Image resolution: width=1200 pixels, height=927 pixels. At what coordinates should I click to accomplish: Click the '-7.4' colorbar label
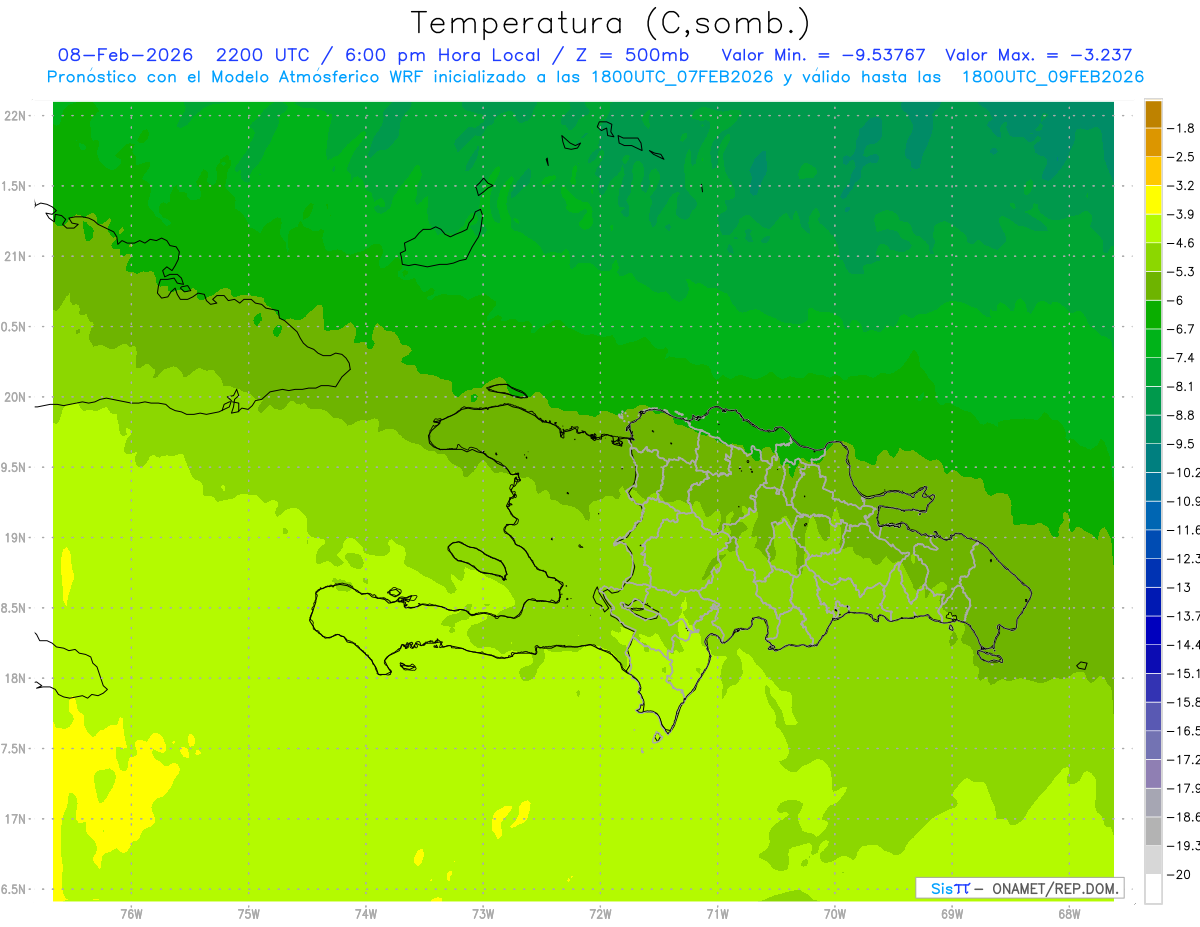[x=1183, y=358]
